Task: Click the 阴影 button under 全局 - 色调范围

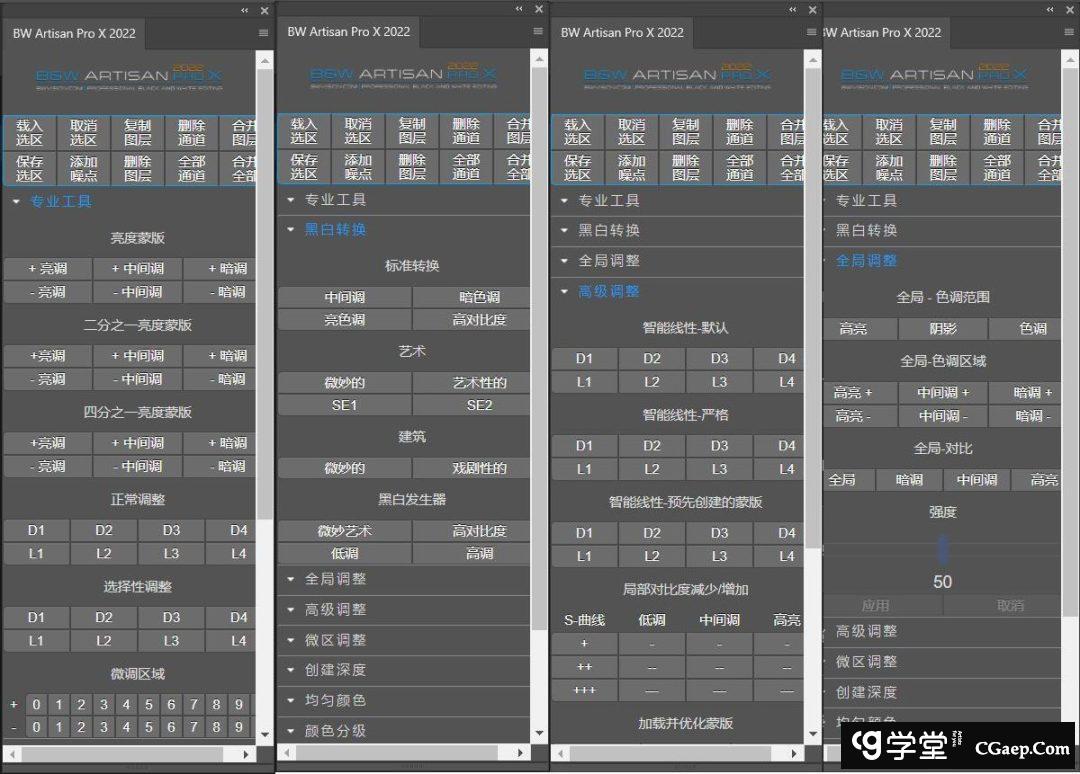Action: (942, 329)
